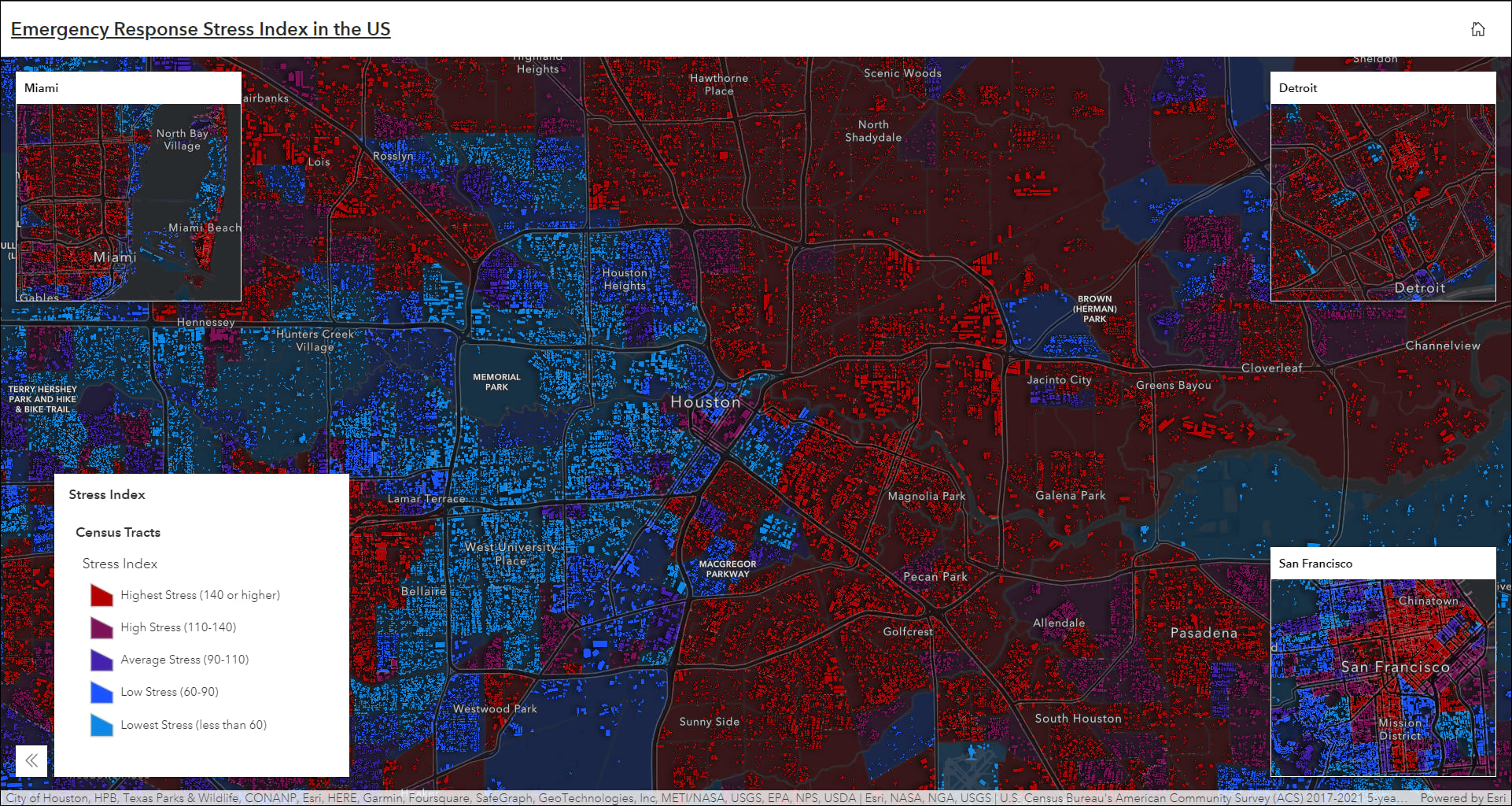Screen dimensions: 1512x806
Task: Click the Miami inset map thumbnail
Action: (x=128, y=202)
